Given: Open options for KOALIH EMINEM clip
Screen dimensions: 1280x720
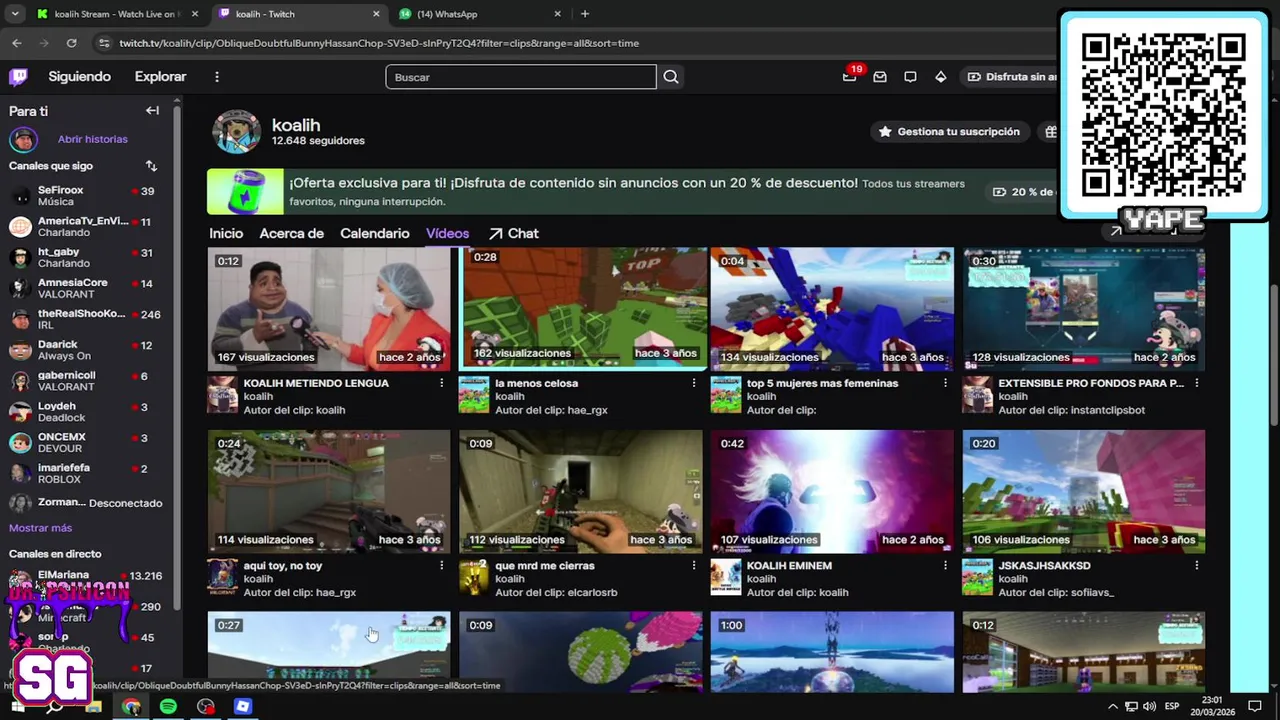Looking at the screenshot, I should click(945, 565).
